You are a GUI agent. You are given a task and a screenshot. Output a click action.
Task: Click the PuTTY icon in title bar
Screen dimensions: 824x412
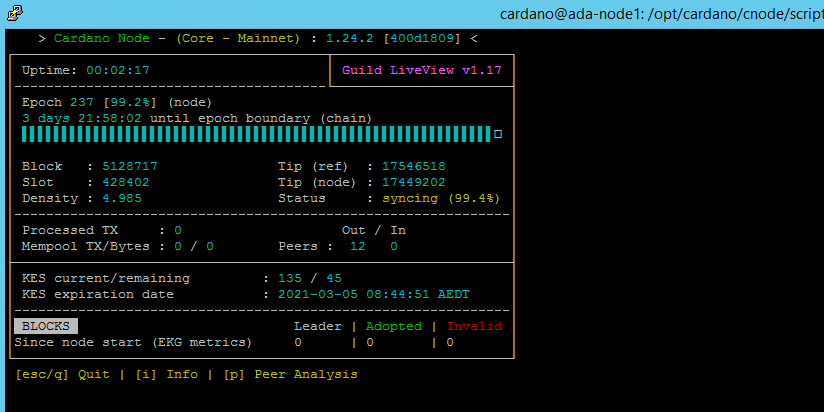point(15,14)
